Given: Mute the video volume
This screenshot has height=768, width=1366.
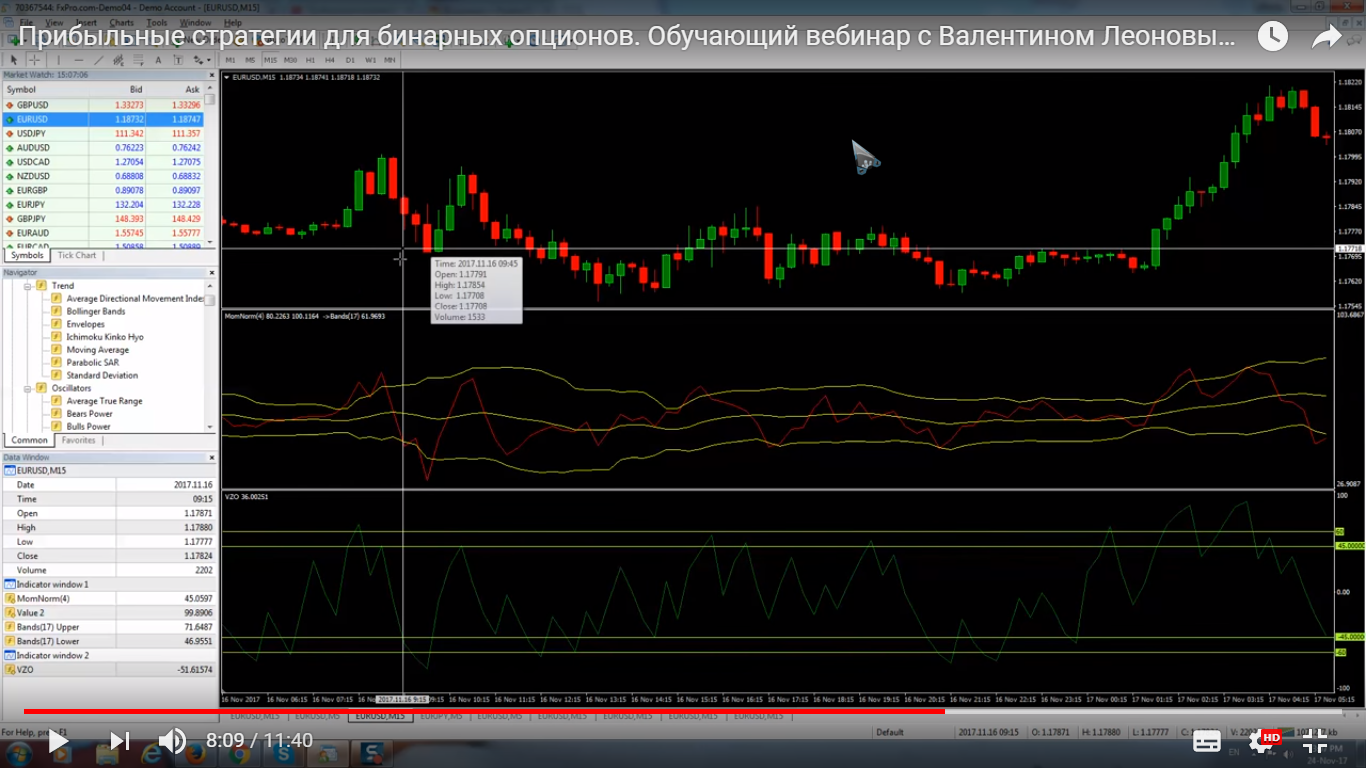Looking at the screenshot, I should [172, 741].
